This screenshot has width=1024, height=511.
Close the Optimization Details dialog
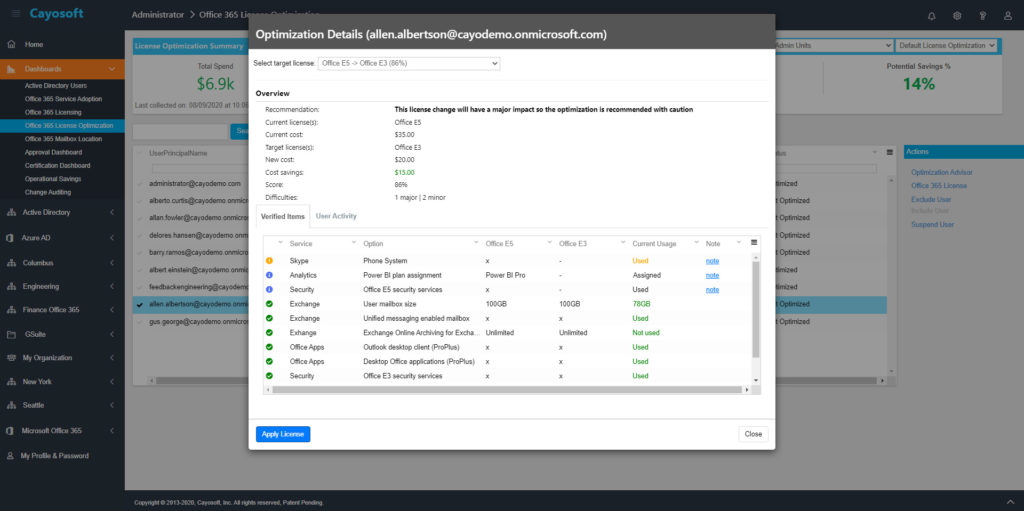pyautogui.click(x=753, y=434)
